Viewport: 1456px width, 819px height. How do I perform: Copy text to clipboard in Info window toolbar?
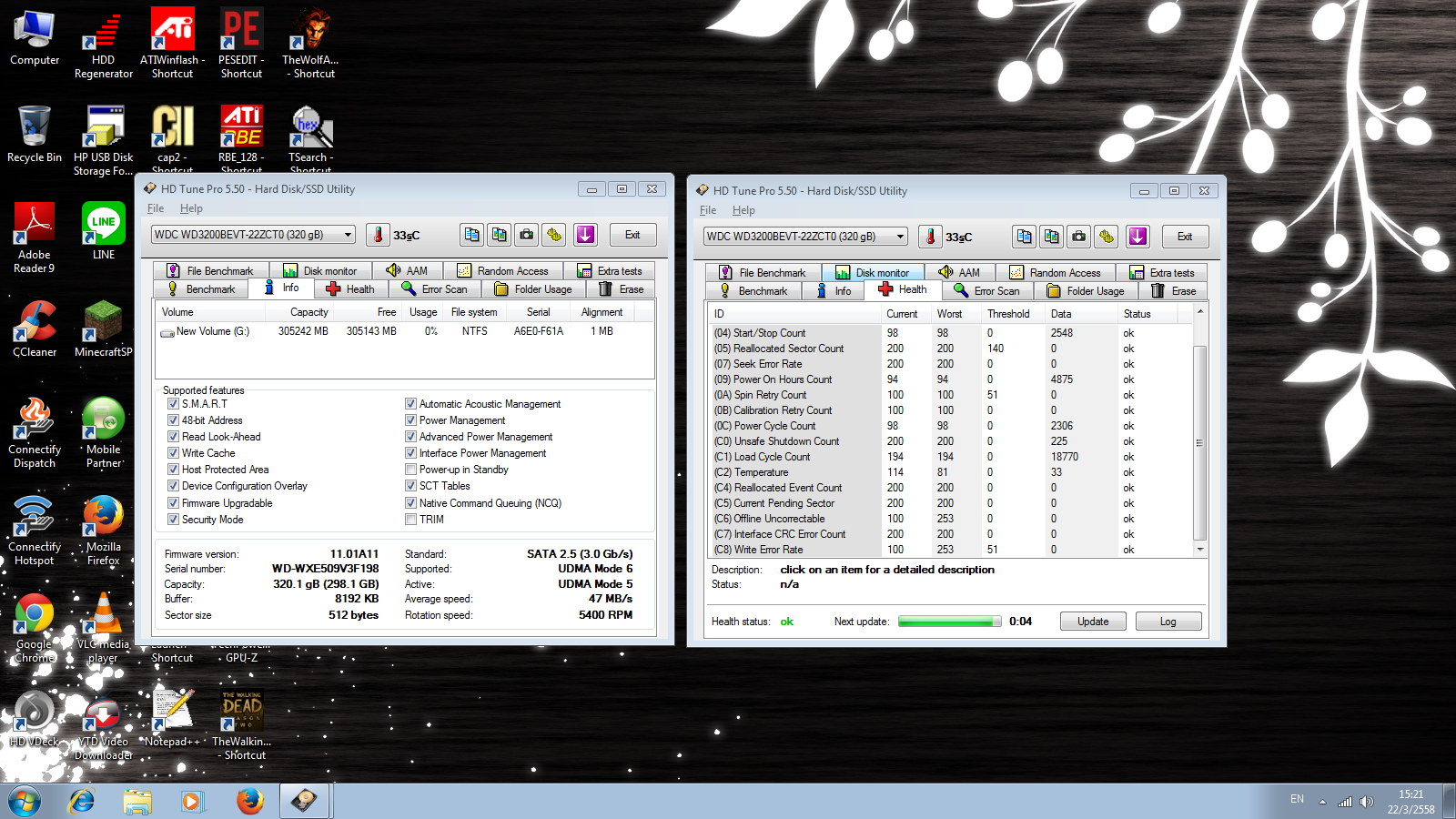471,235
